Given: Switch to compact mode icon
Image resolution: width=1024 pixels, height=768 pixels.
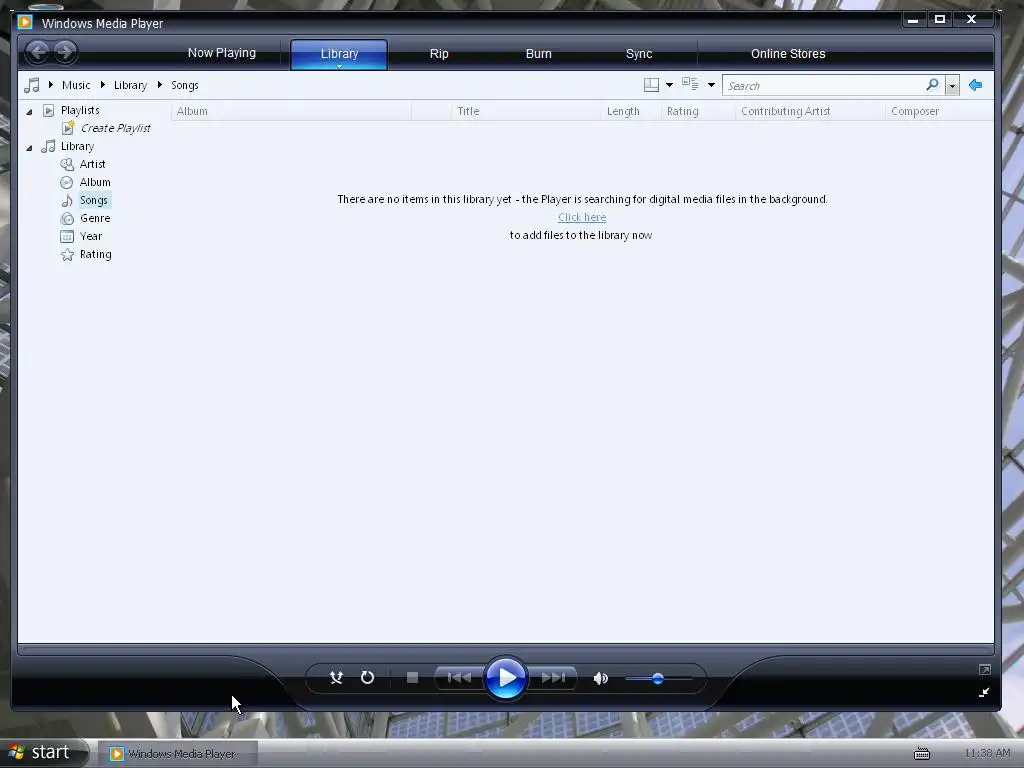Looking at the screenshot, I should (x=984, y=692).
